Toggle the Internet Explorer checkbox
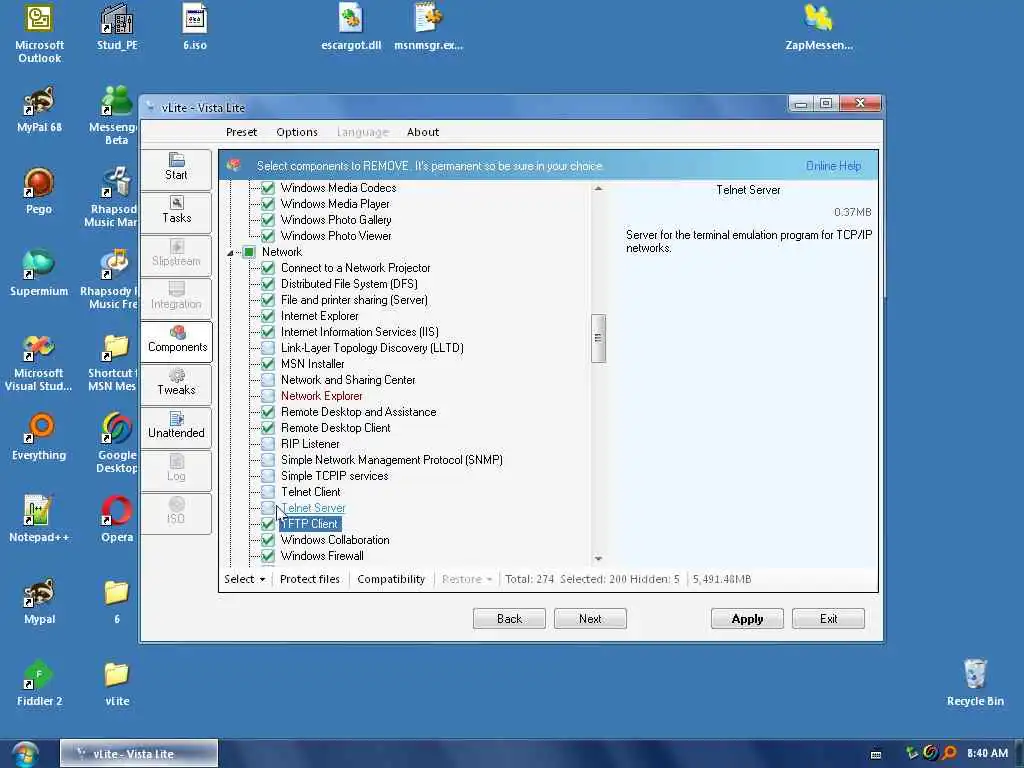The width and height of the screenshot is (1024, 768). point(268,316)
